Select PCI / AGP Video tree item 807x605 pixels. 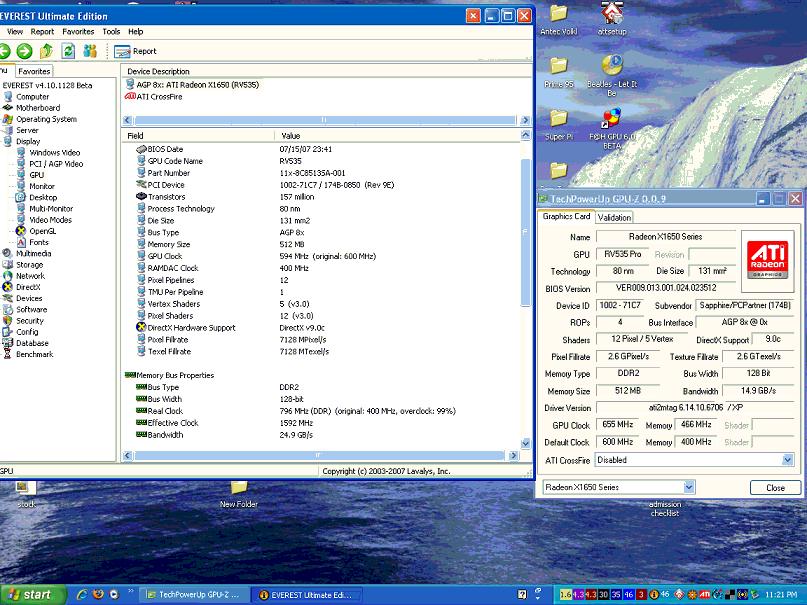(56, 164)
